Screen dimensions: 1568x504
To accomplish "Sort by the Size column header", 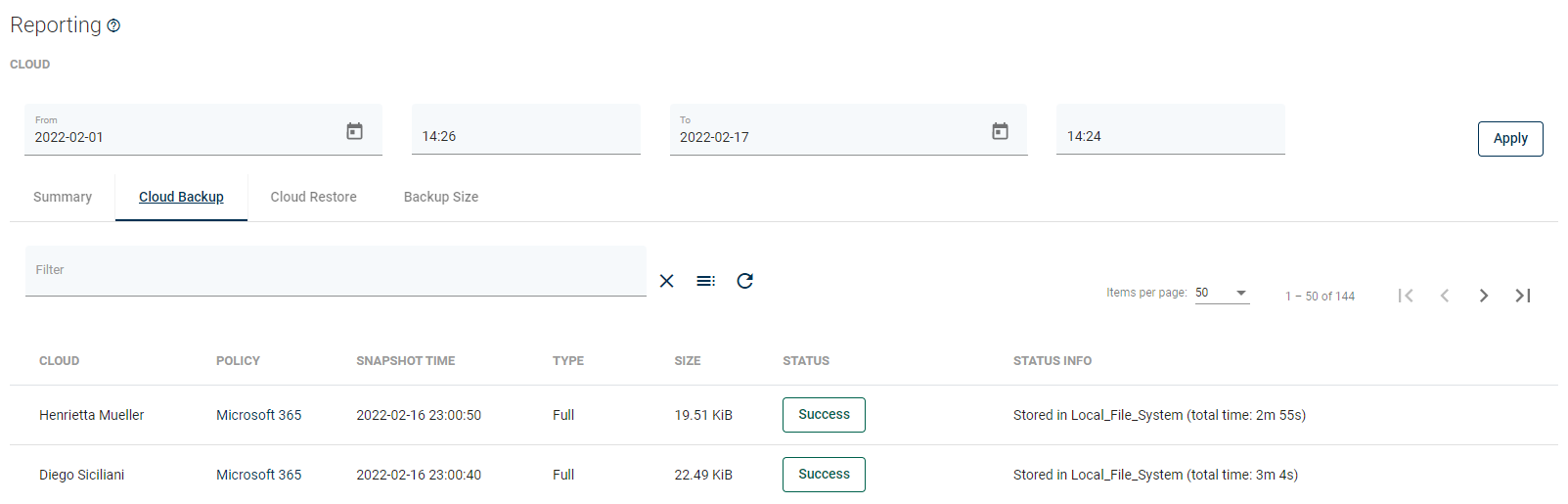I will (x=687, y=361).
